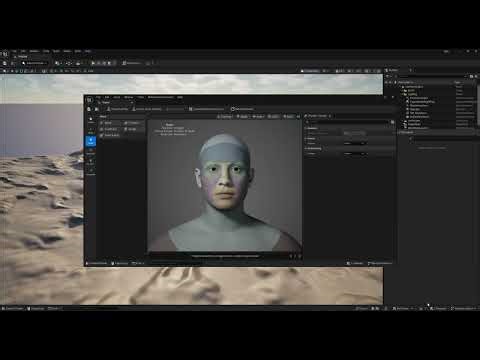Click the save icon in character editor toolbar
This screenshot has width=480, height=360.
coord(89,109)
